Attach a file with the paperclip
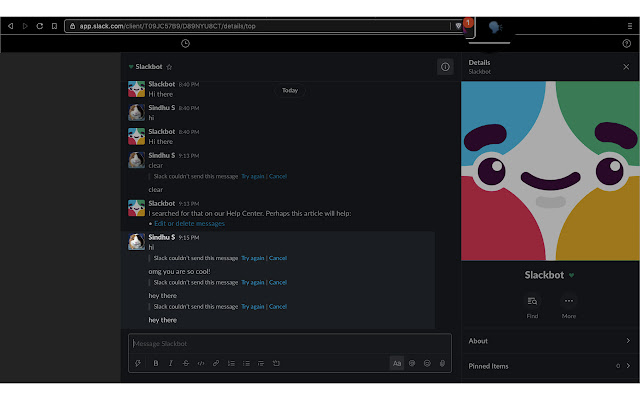Screen dimensions: 640x400 [x=442, y=363]
